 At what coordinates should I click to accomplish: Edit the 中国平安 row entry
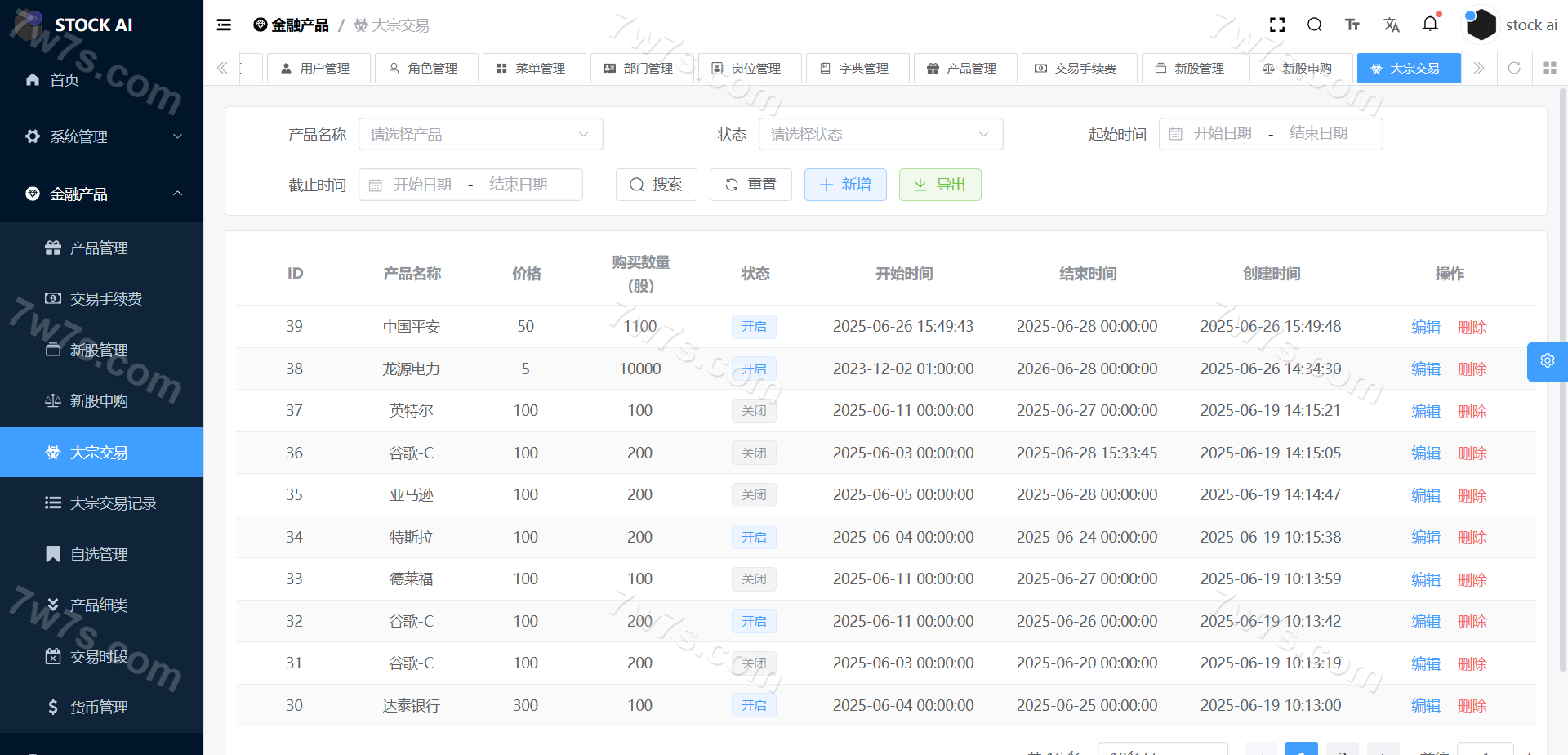(1426, 327)
